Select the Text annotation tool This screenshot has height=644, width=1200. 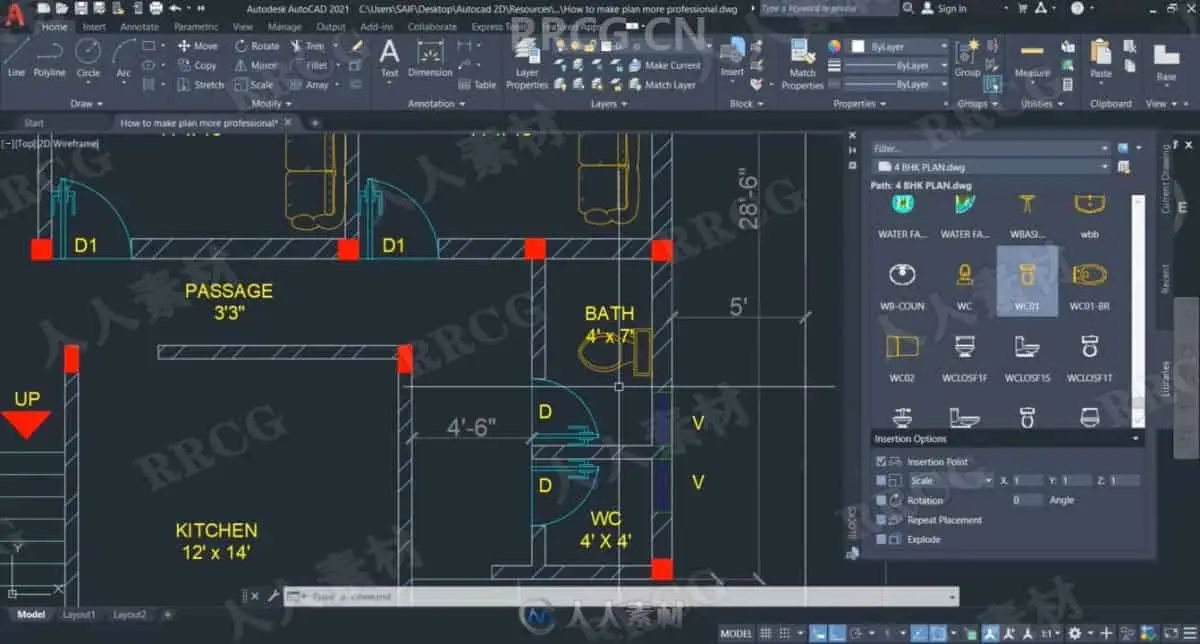(390, 59)
